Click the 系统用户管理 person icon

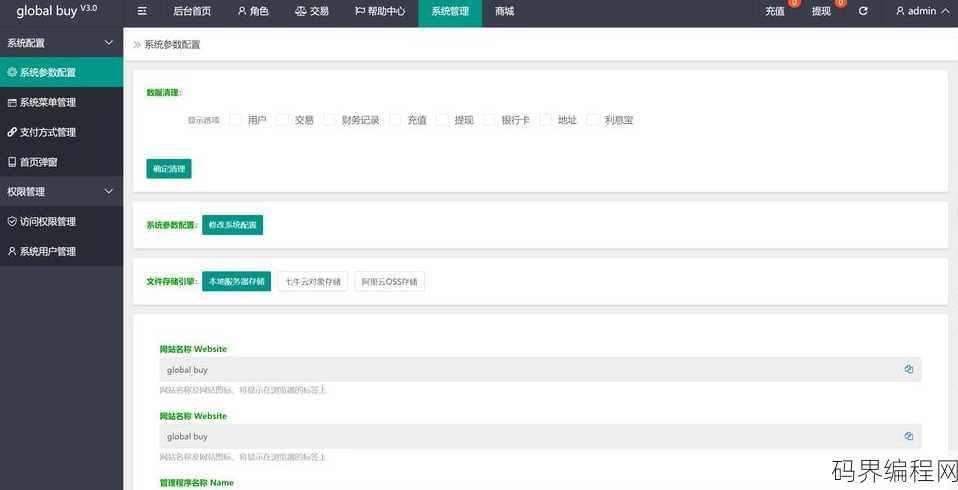point(12,251)
